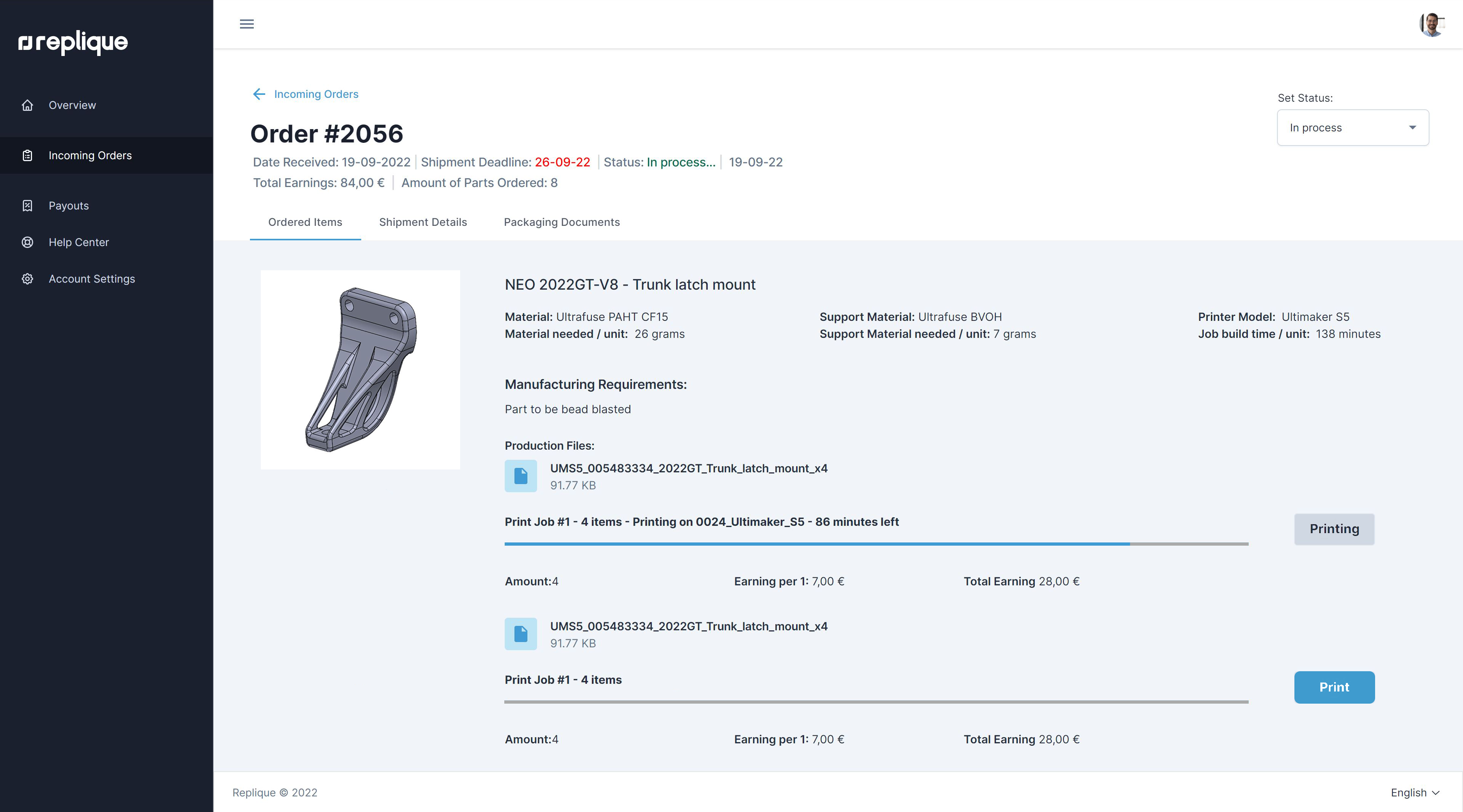
Task: Switch to the Packaging Documents tab
Action: pos(561,222)
